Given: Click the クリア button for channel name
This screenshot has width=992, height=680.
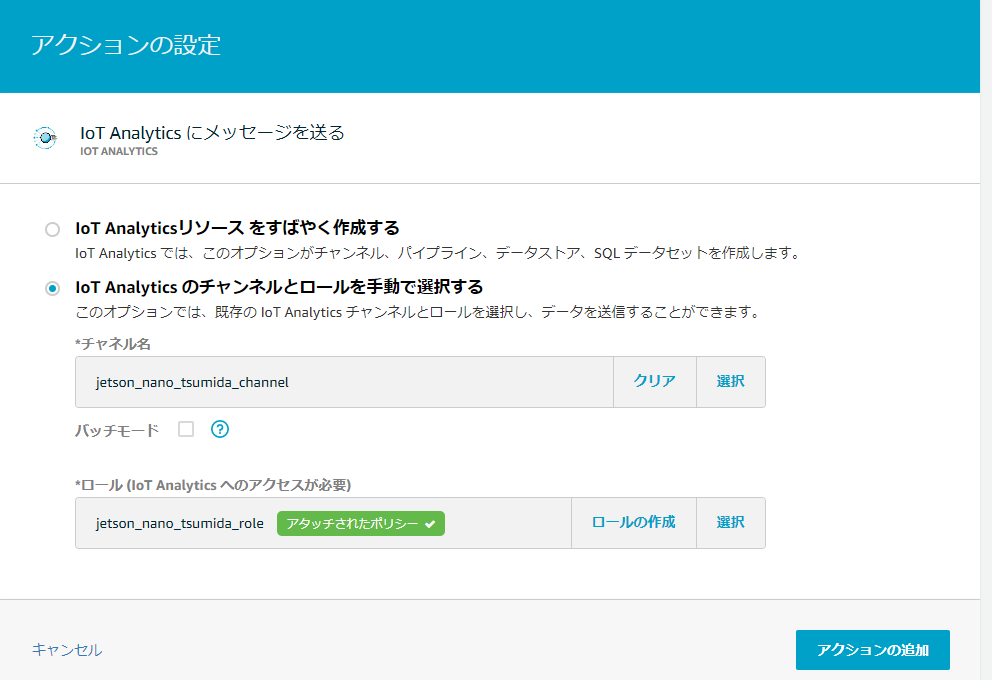Looking at the screenshot, I should click(x=655, y=381).
